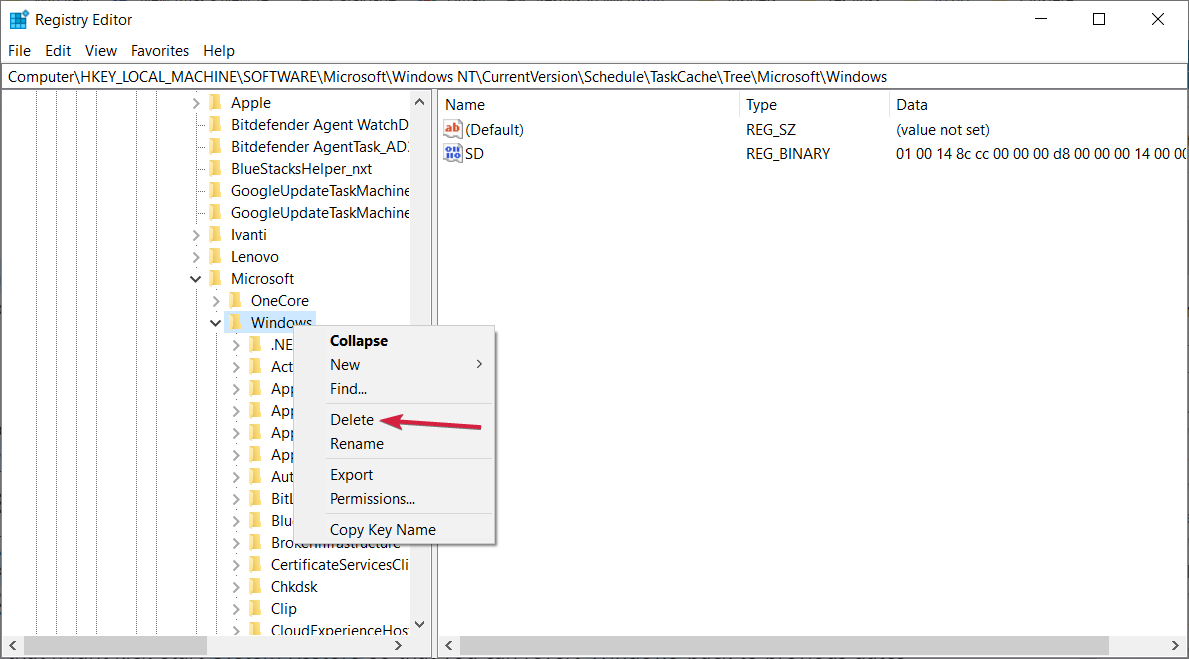Click the Lenovo folder icon
This screenshot has height=659, width=1189.
[215, 256]
